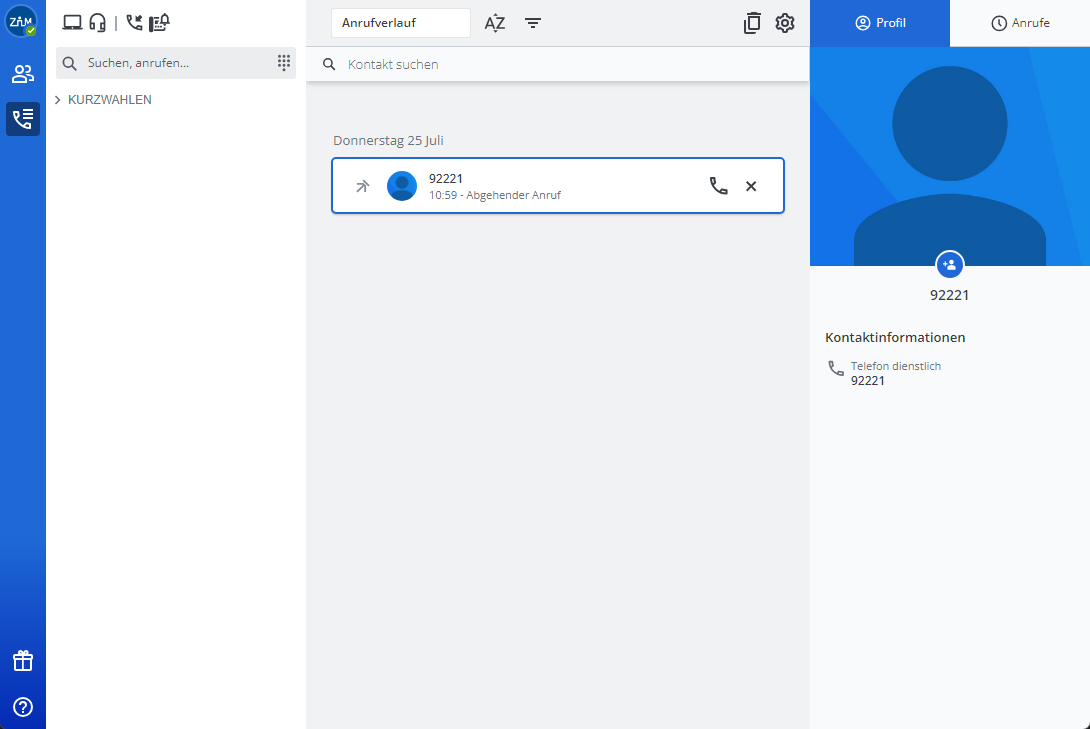Call 92221 using the phone button

coord(718,186)
